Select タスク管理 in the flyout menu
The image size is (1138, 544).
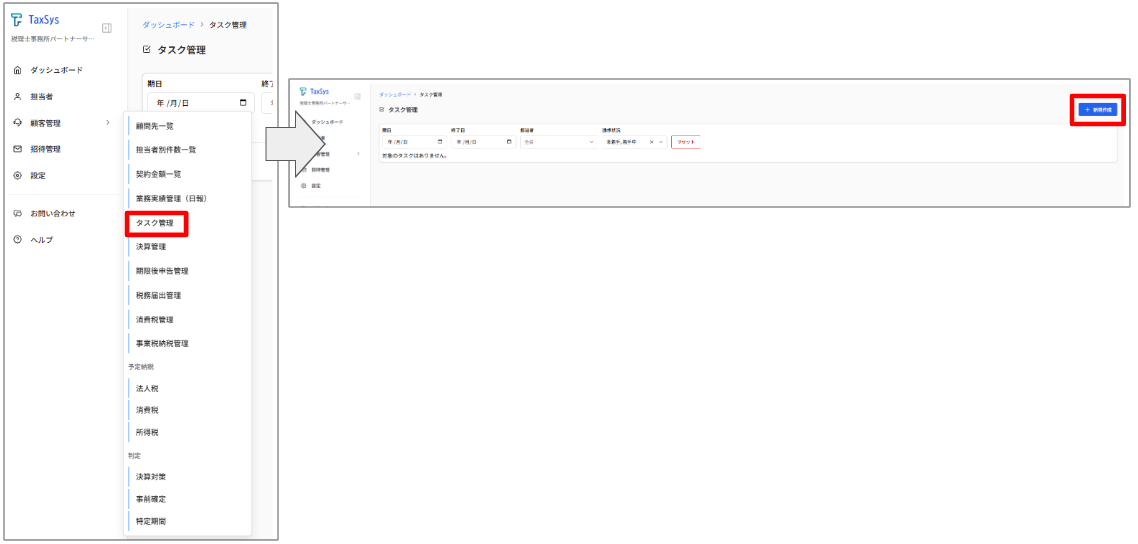pyautogui.click(x=157, y=223)
